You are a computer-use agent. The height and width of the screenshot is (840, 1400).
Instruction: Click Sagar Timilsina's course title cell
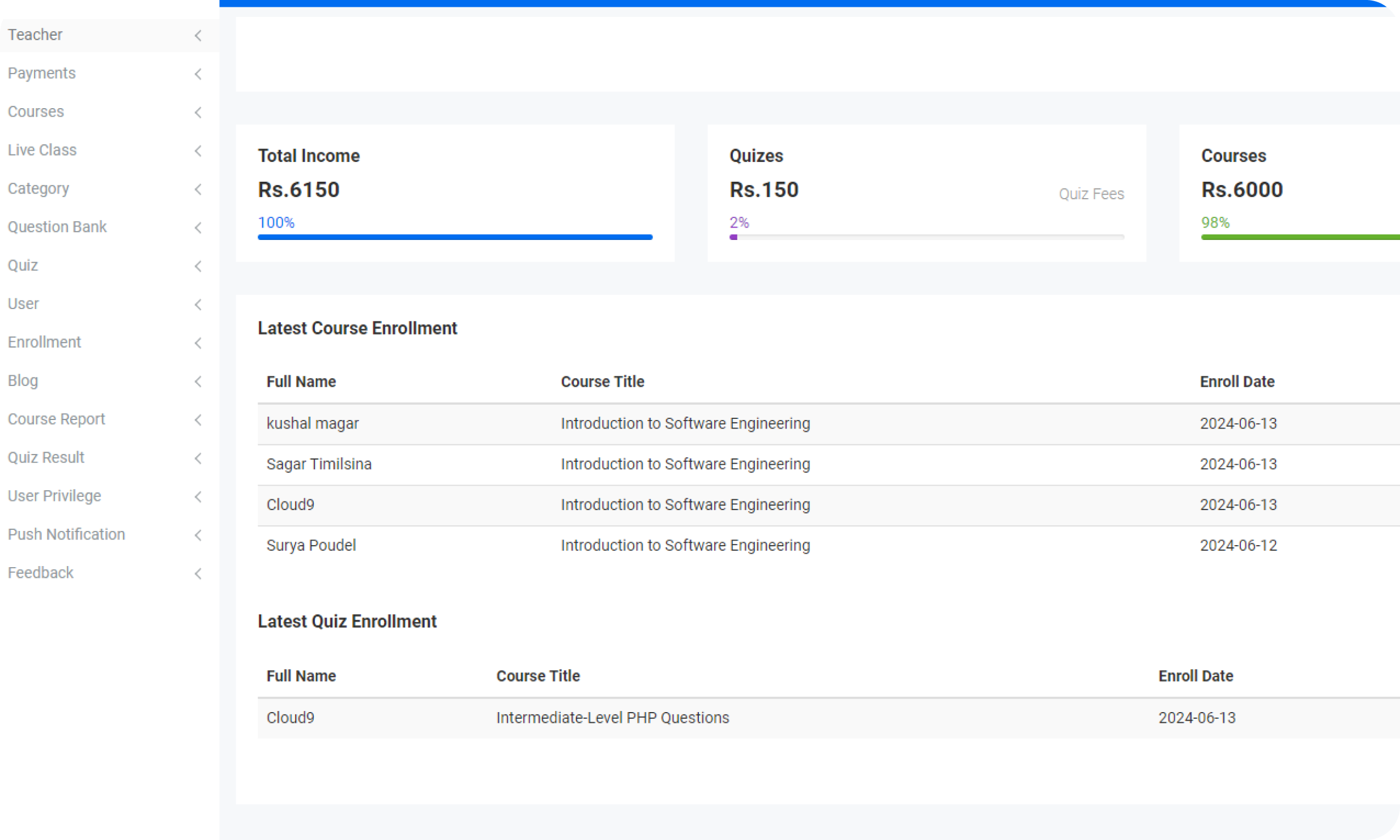[685, 464]
